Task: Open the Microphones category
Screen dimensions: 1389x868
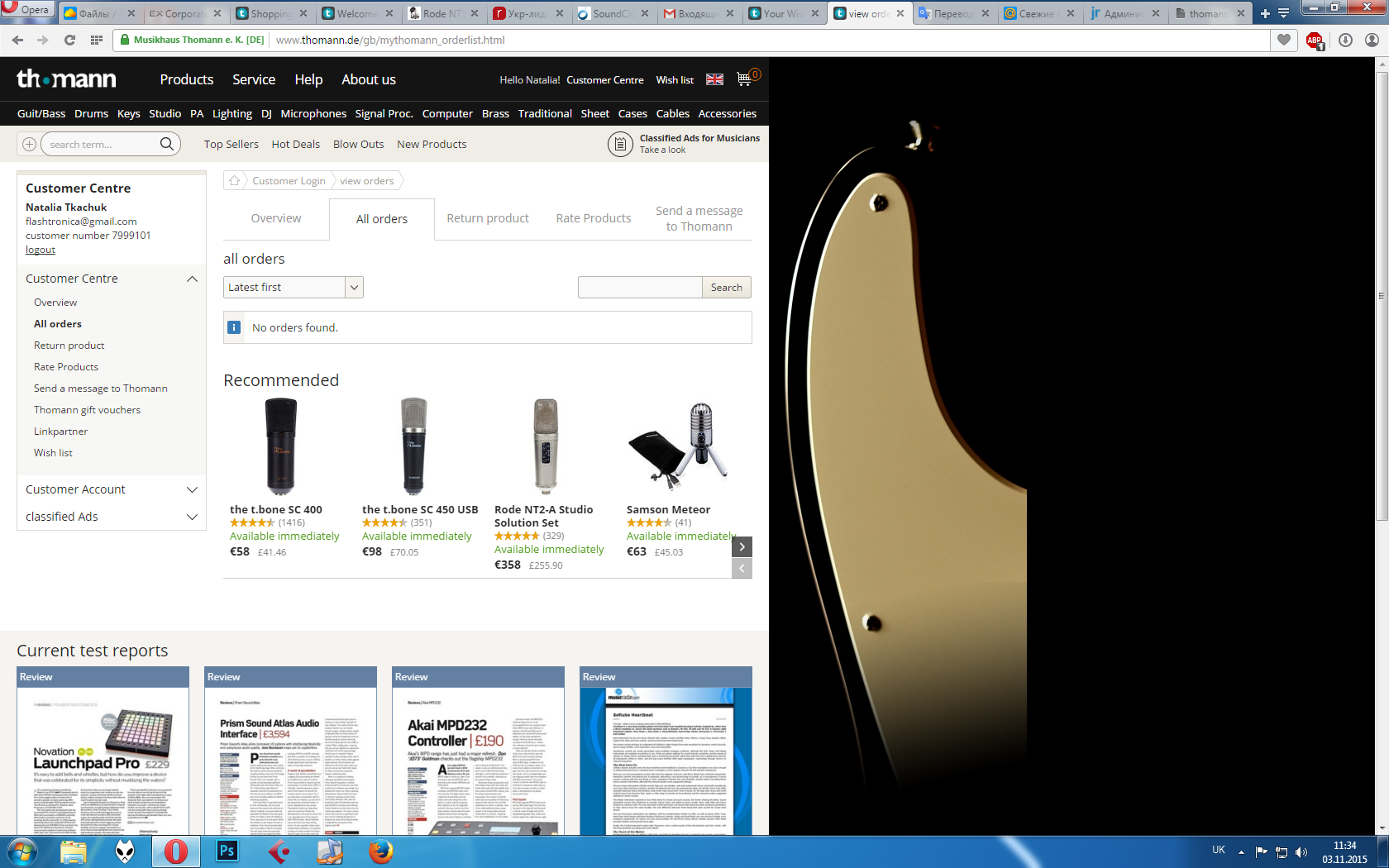Action: coord(313,113)
